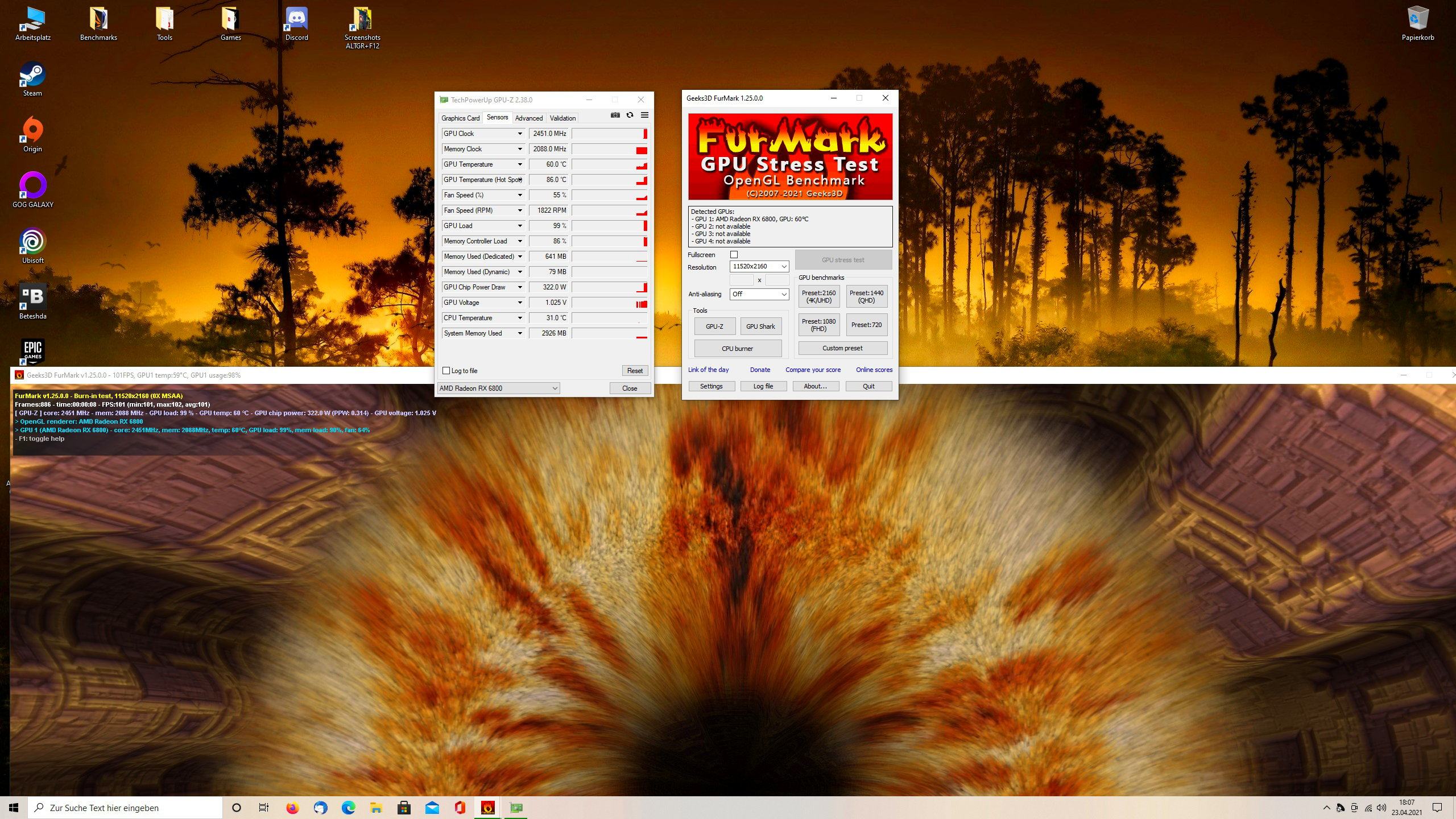Open File Explorer from the taskbar
The height and width of the screenshot is (819, 1456).
[376, 808]
